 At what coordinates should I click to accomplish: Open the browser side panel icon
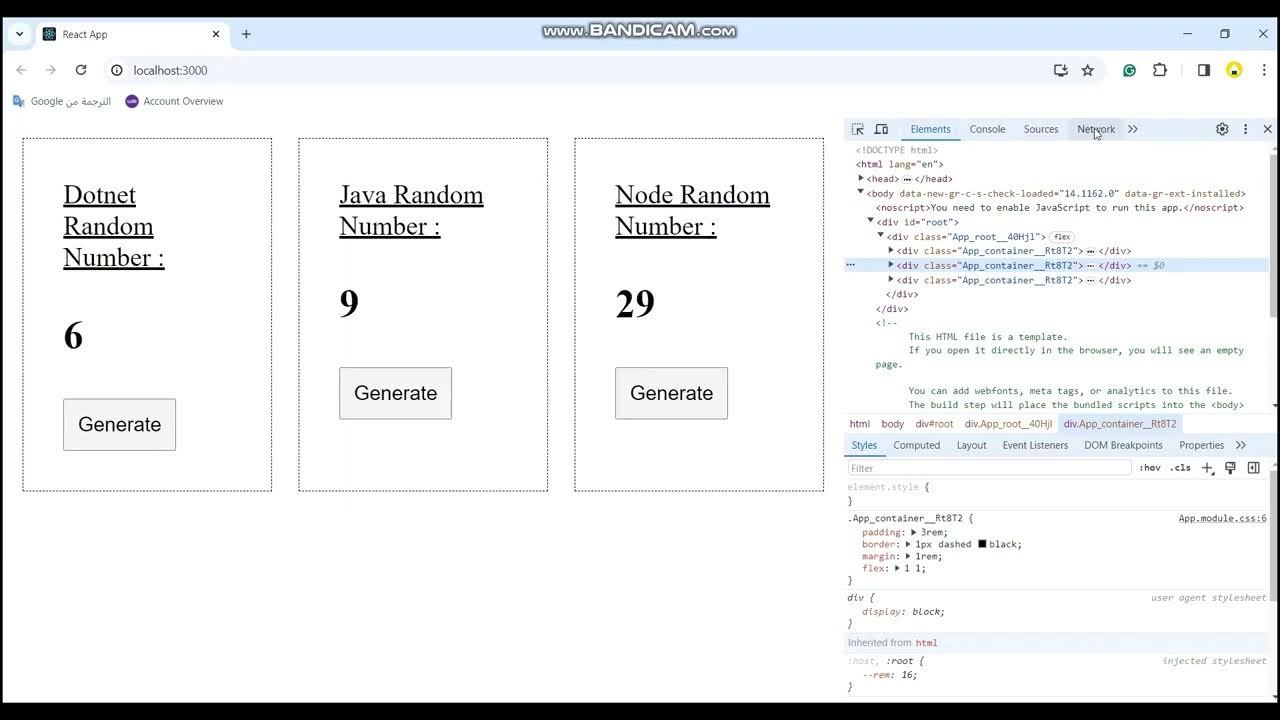pos(1204,70)
